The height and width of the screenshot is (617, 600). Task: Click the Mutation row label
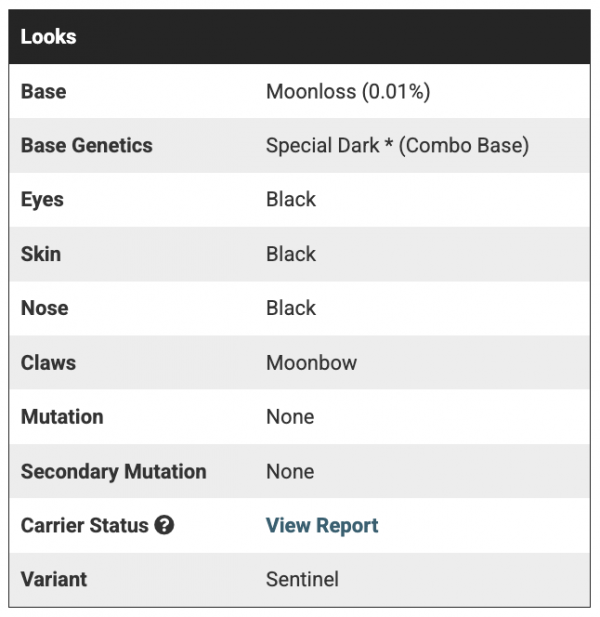tap(62, 416)
